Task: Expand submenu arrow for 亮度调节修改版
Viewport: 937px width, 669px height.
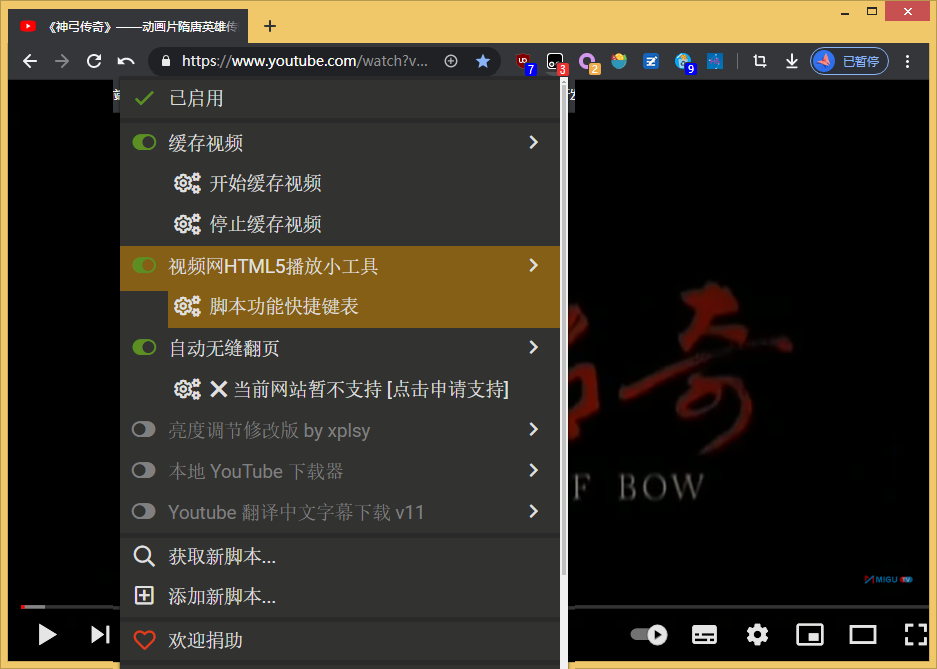Action: coord(533,429)
